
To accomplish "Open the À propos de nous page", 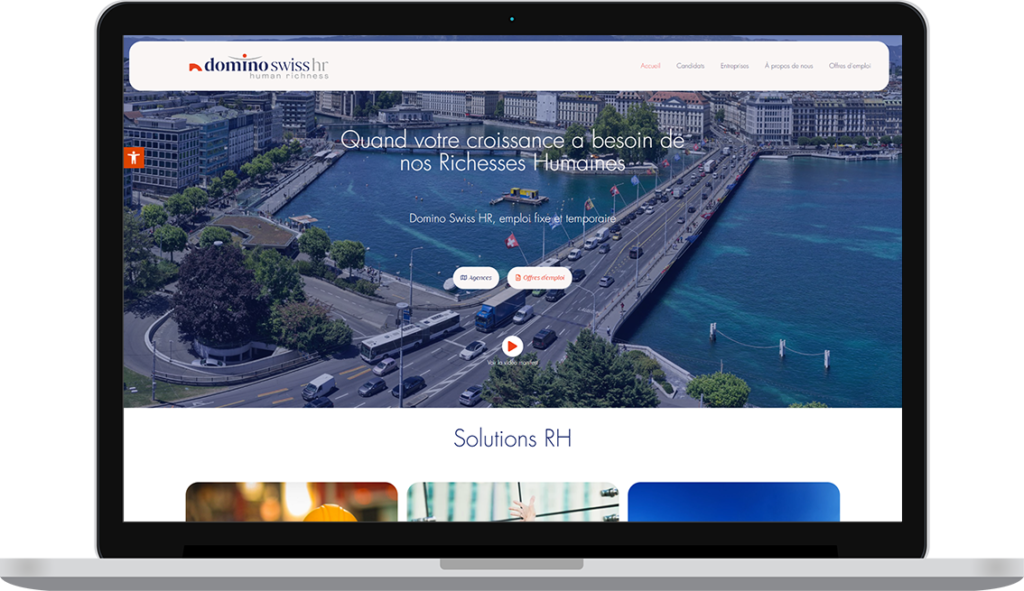I will coord(788,66).
